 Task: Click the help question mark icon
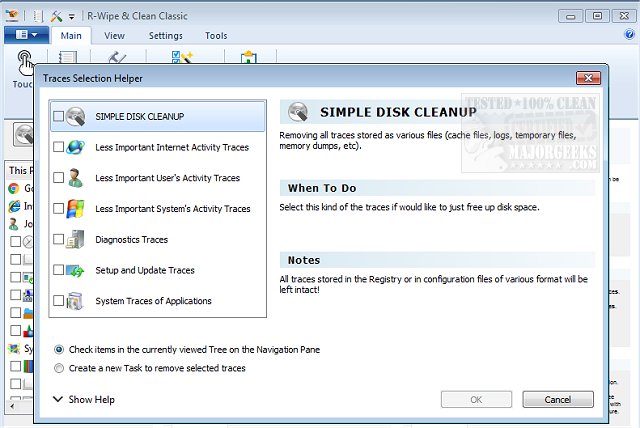coord(629,34)
